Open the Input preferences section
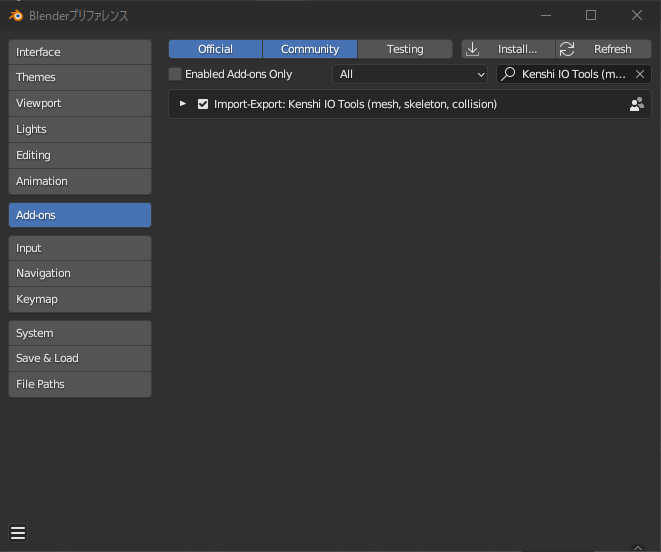 click(x=80, y=248)
